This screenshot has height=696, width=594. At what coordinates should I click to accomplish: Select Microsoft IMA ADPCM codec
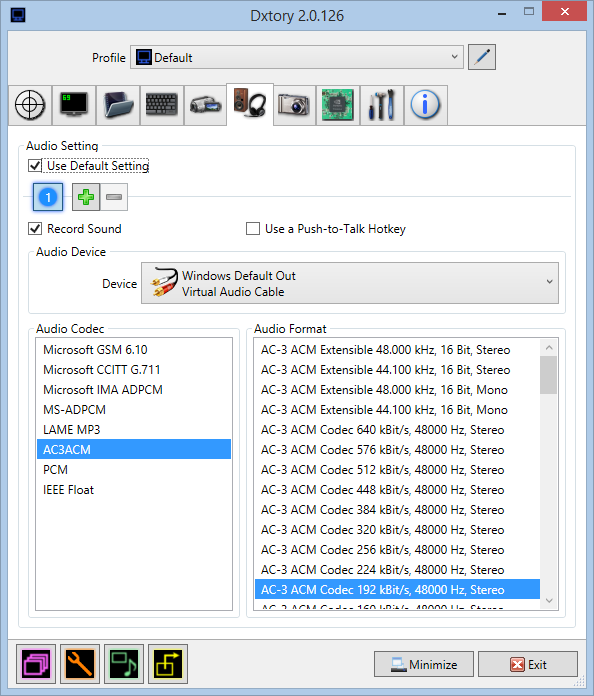(134, 390)
